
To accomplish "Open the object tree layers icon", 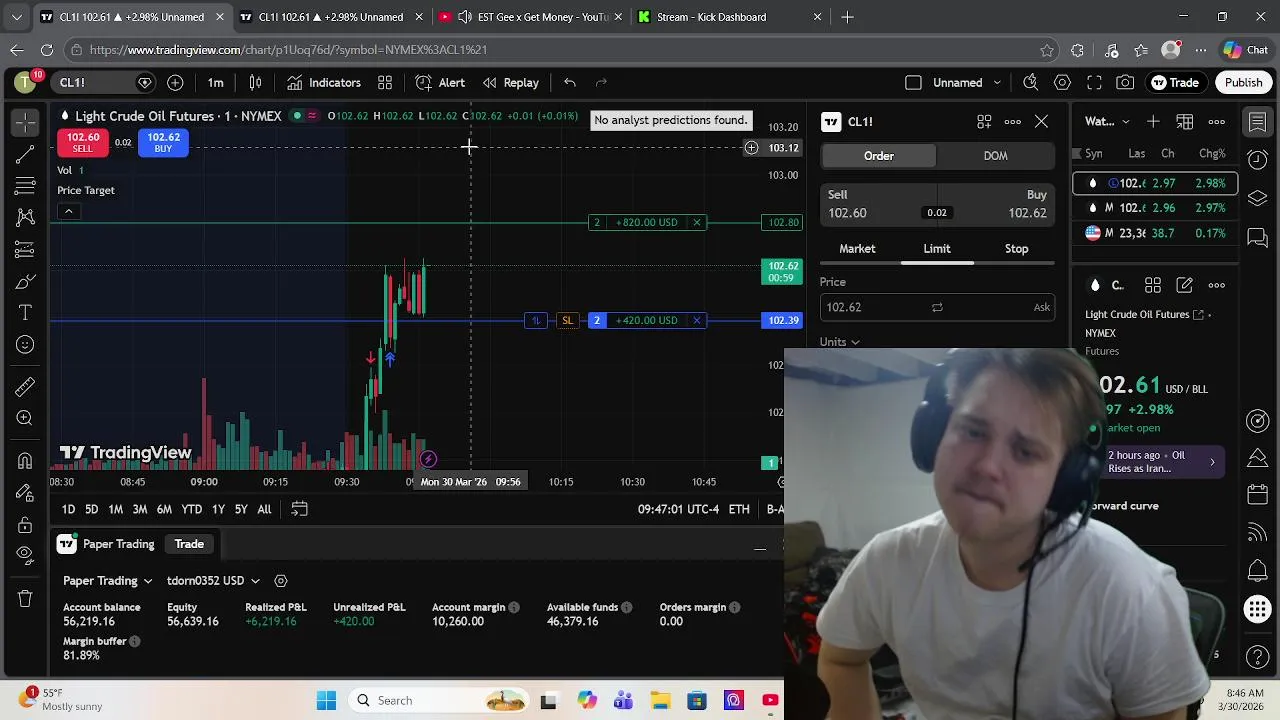I will point(1258,198).
